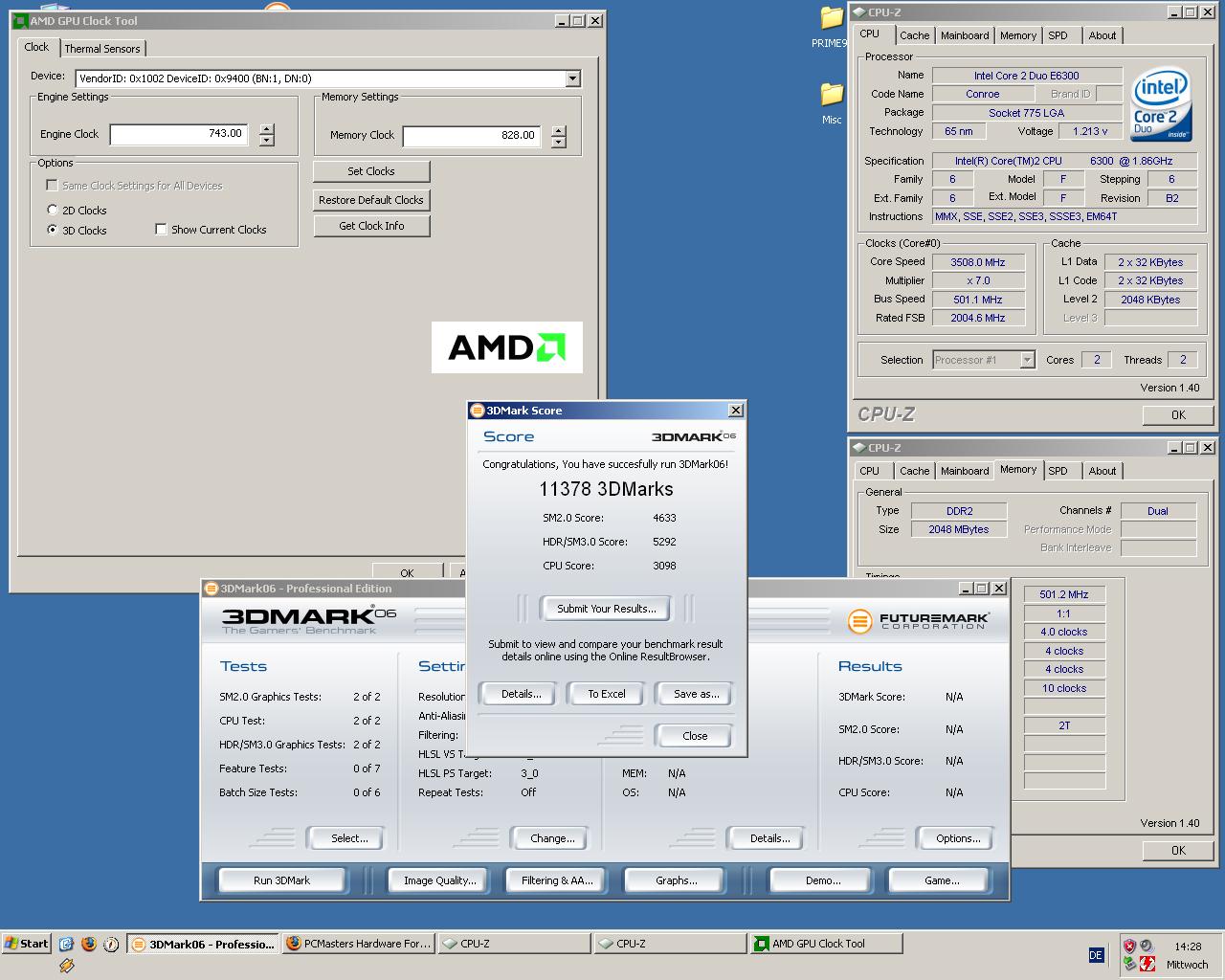Click the Save as button
Image resolution: width=1225 pixels, height=980 pixels.
(x=696, y=694)
